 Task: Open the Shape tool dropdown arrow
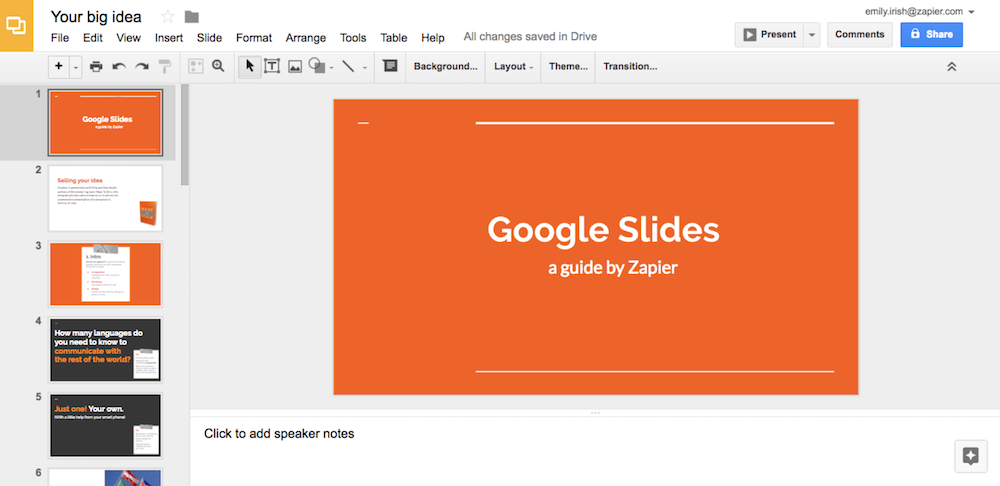[332, 67]
